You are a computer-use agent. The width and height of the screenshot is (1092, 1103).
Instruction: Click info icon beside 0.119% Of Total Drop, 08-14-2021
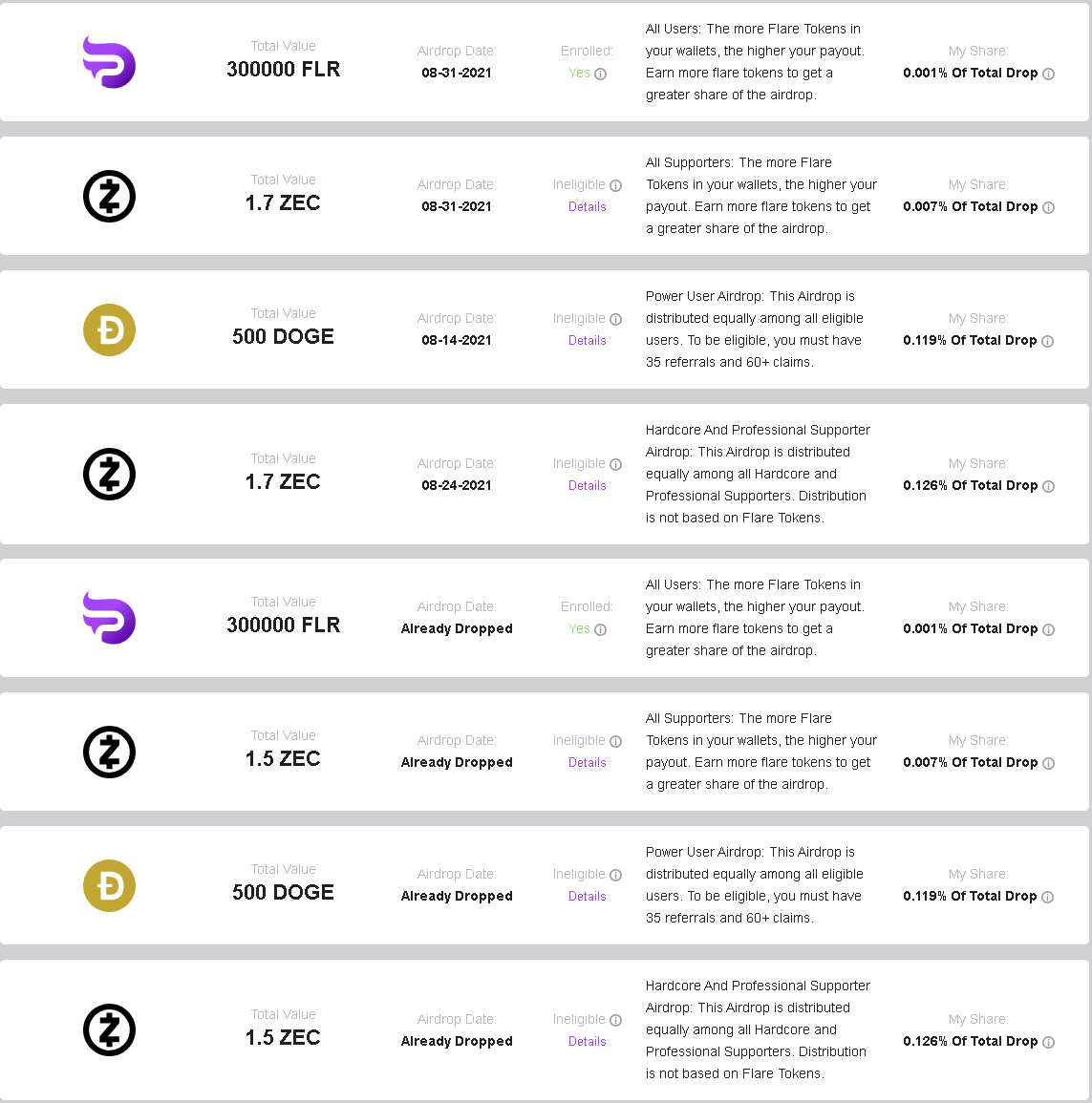point(1048,341)
